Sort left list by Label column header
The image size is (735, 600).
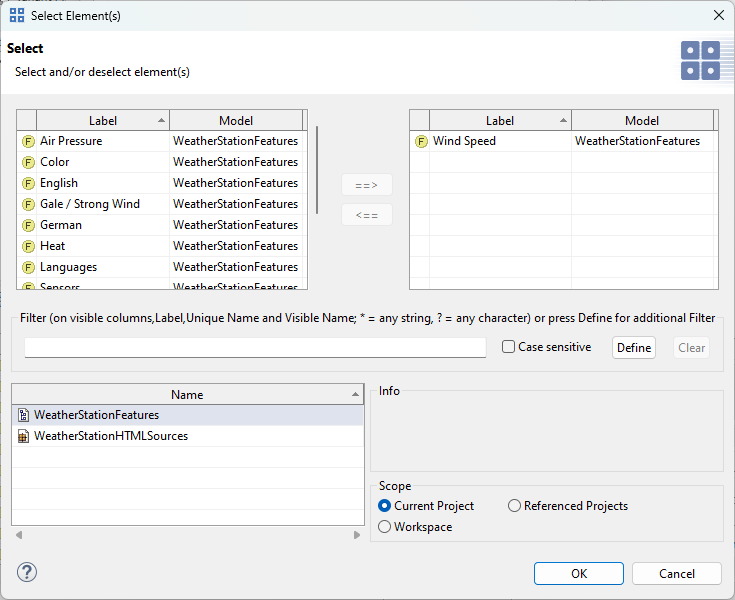[102, 121]
